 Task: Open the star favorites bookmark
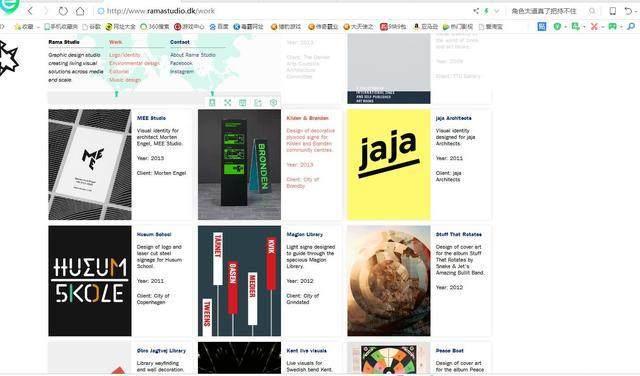click(x=24, y=27)
